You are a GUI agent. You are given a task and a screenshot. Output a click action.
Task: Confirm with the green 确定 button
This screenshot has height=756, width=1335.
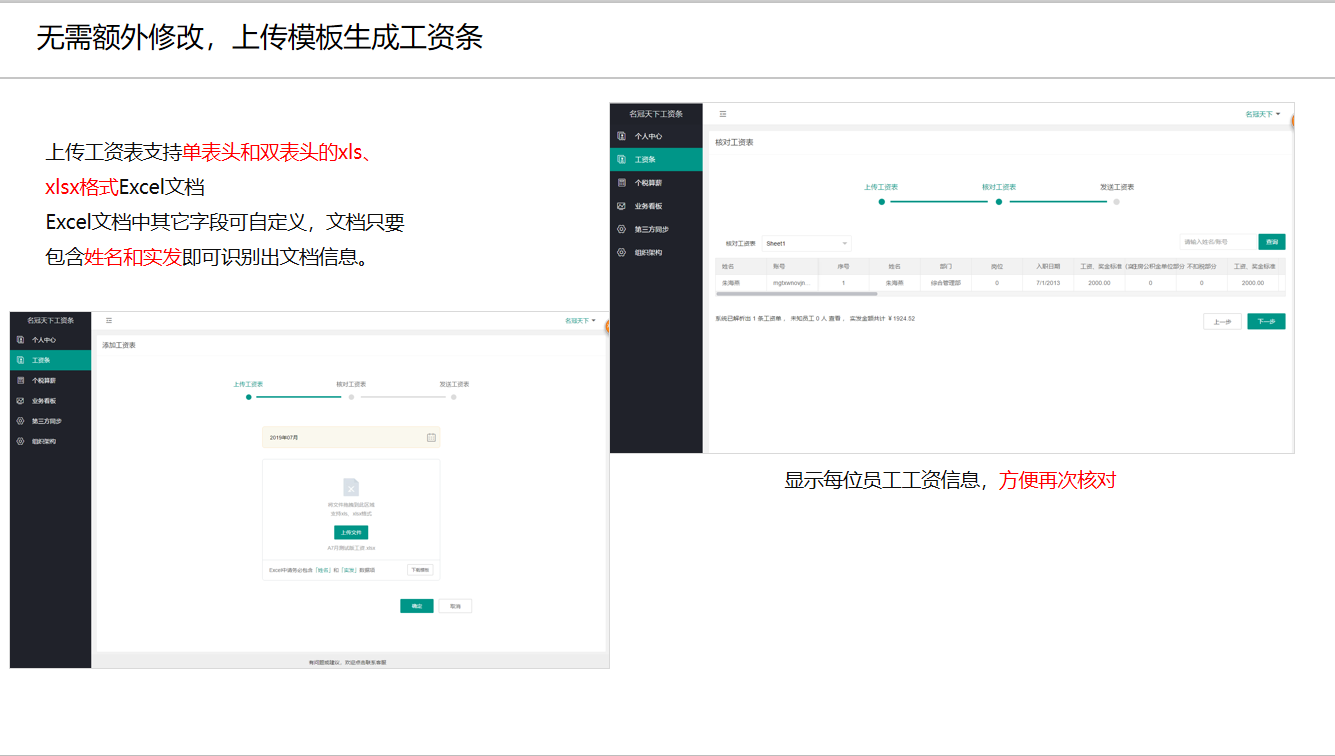[417, 606]
